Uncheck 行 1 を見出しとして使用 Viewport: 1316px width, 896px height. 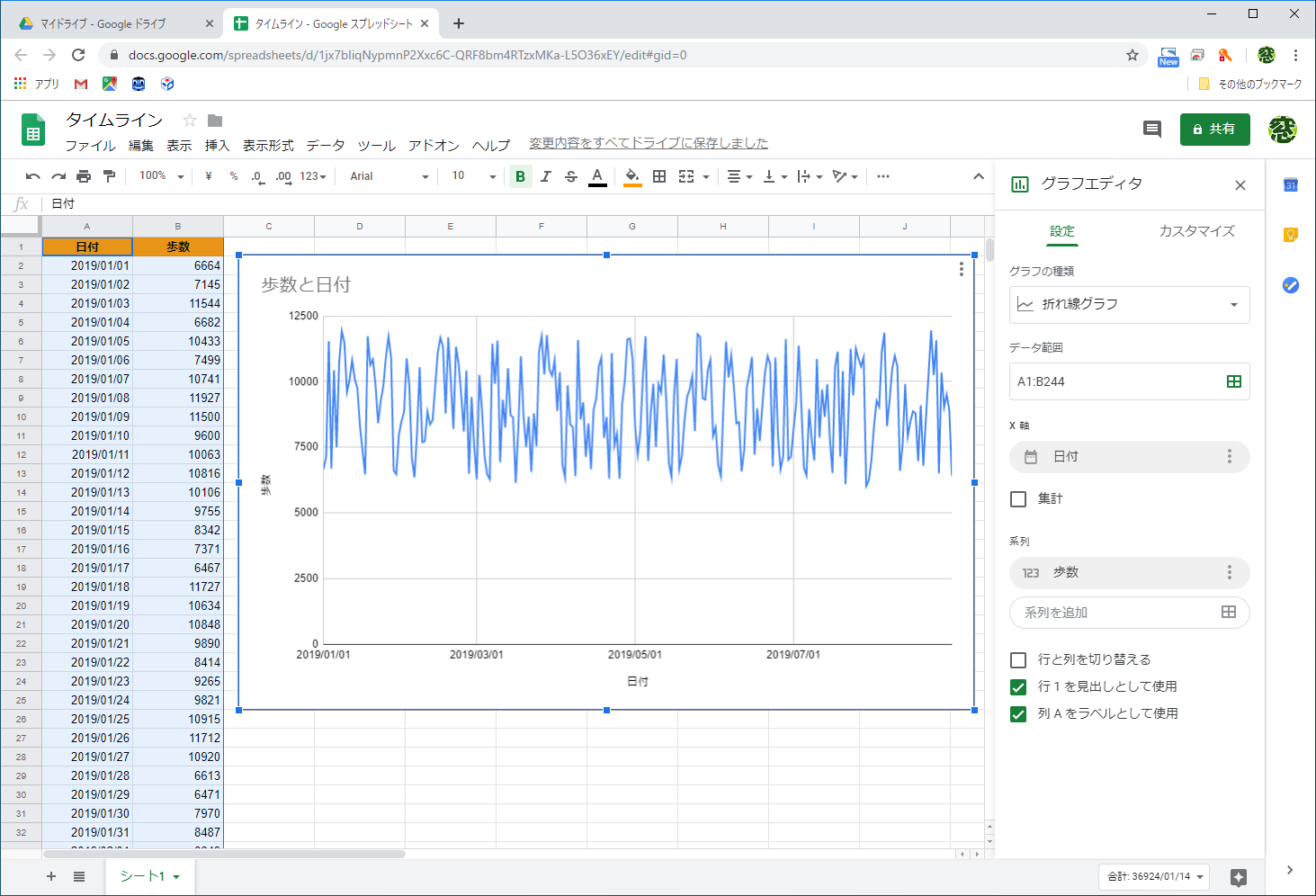(x=1018, y=687)
